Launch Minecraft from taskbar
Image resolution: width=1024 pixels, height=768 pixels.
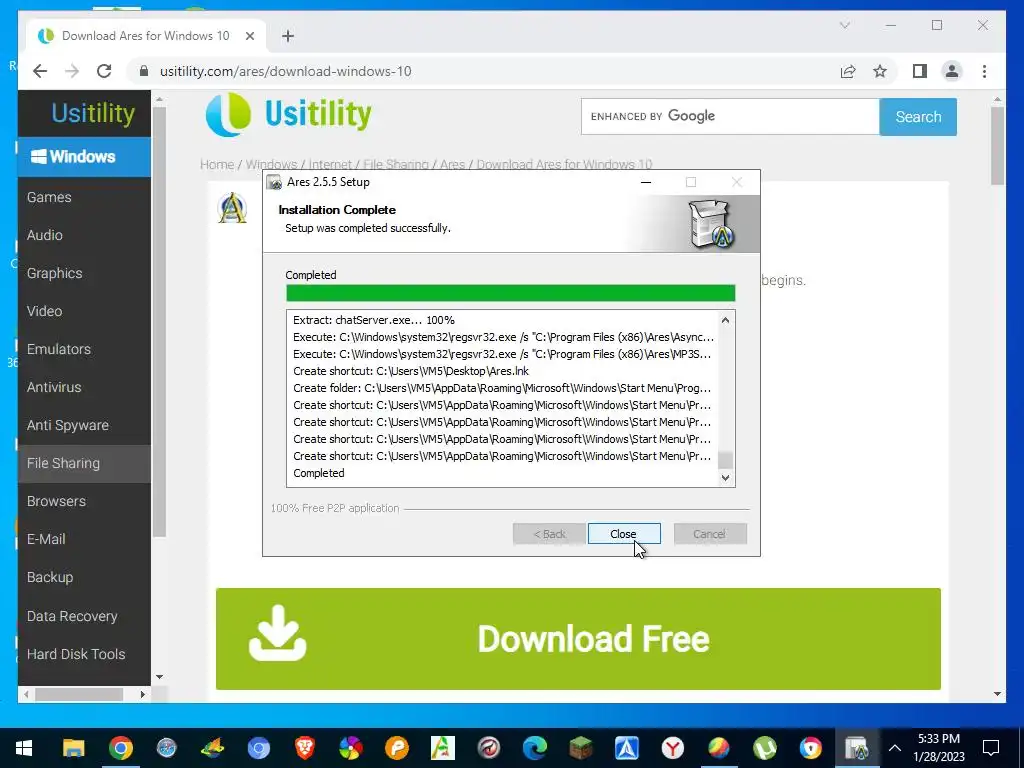coord(580,748)
